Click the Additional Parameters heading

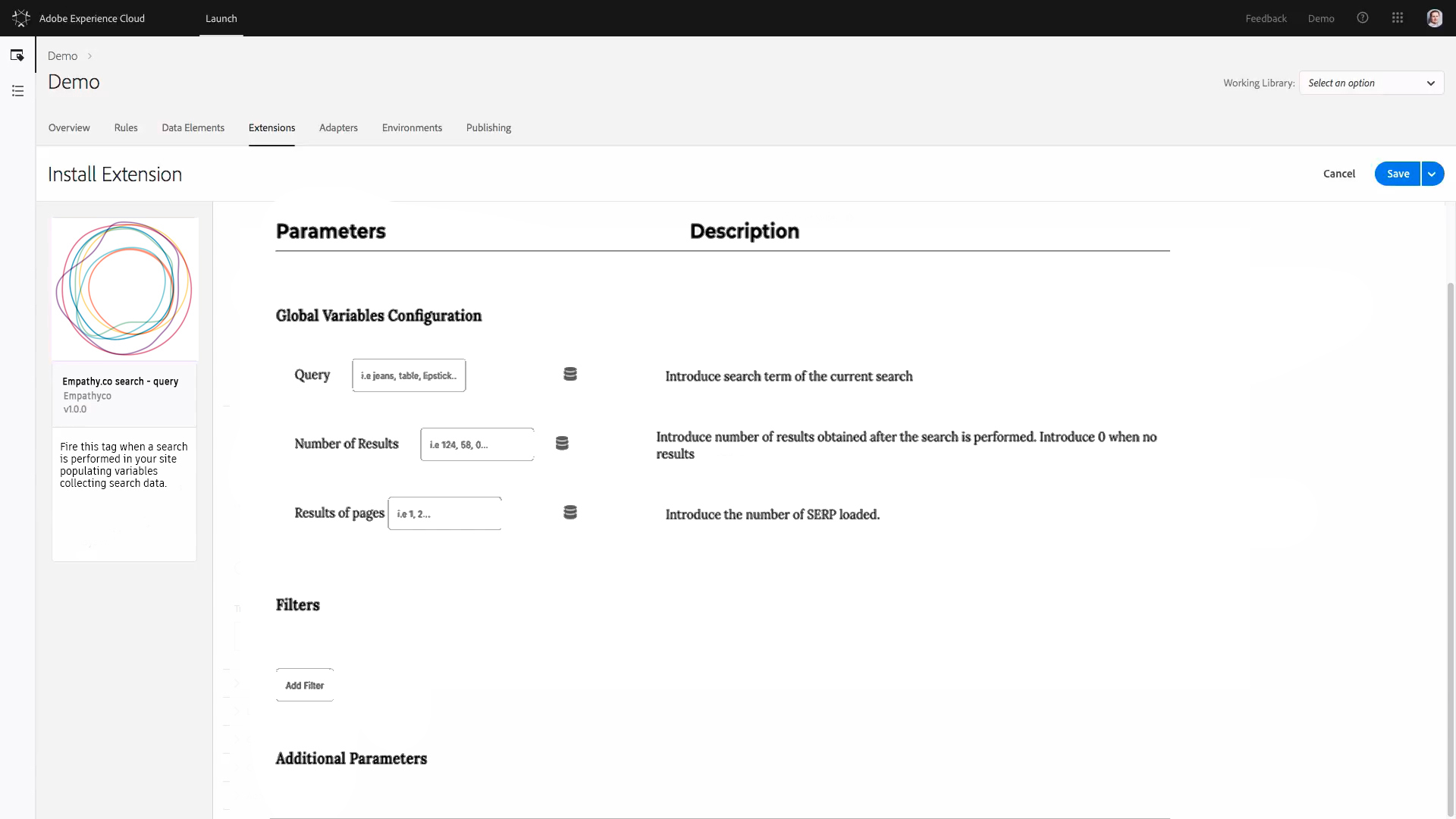coord(351,758)
